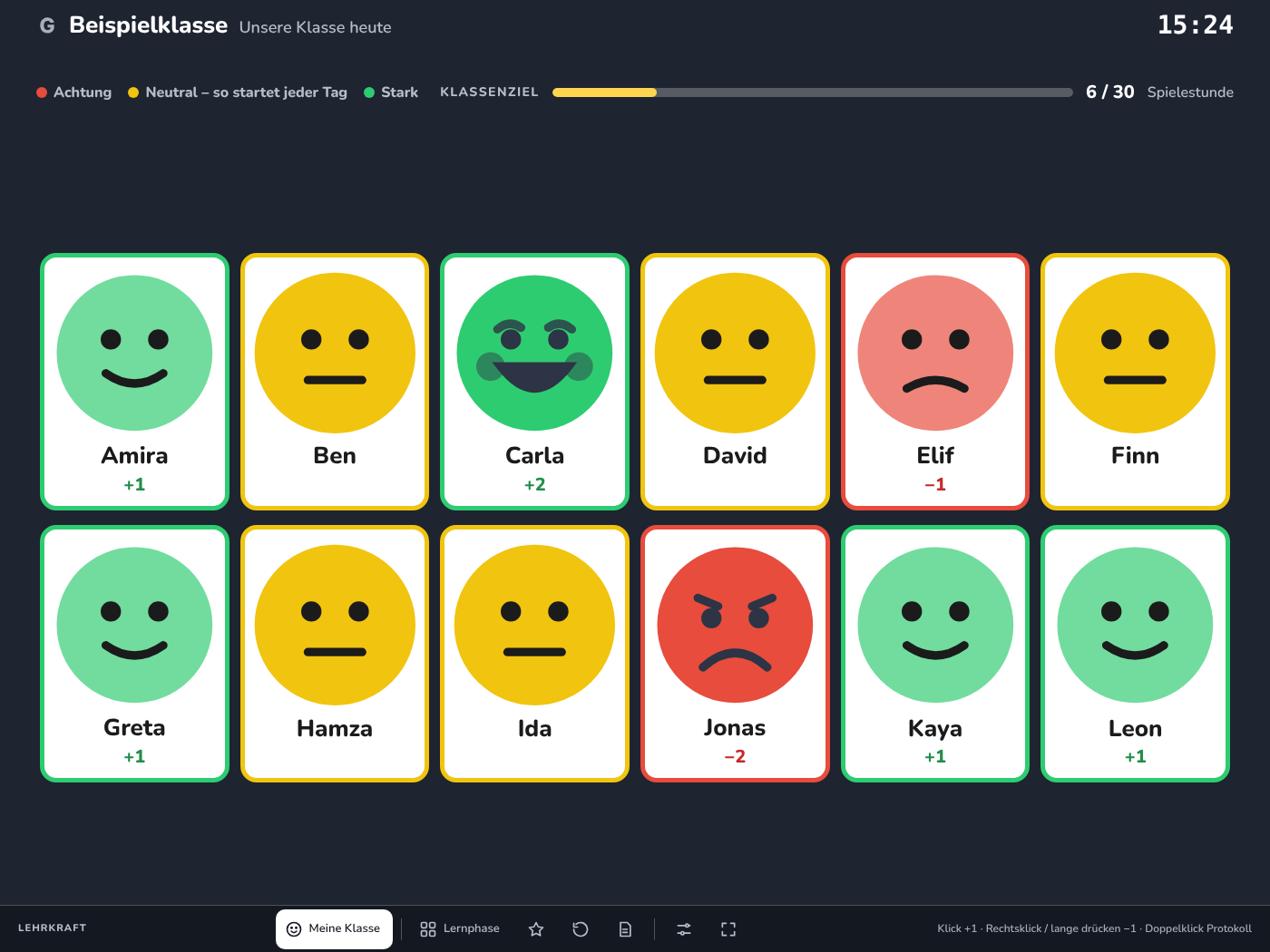Click the star icon in the bottom toolbar
This screenshot has width=1270, height=952.
coord(536,929)
